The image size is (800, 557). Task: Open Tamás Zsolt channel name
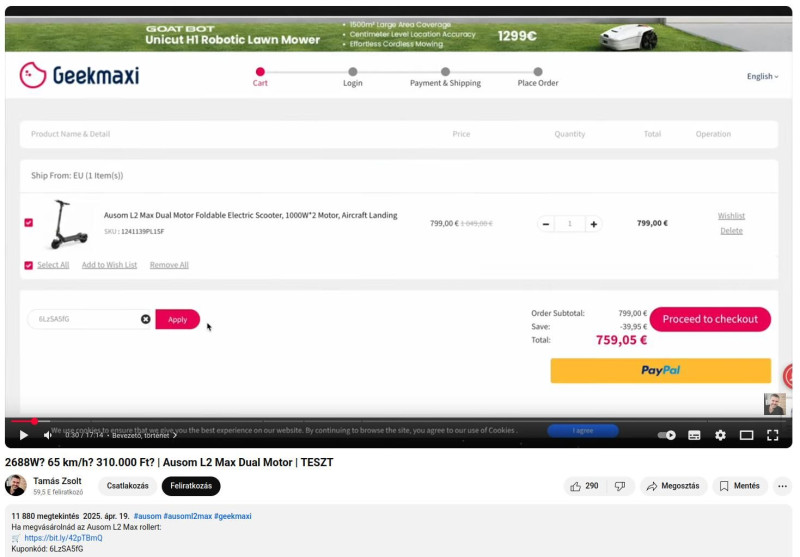point(57,481)
